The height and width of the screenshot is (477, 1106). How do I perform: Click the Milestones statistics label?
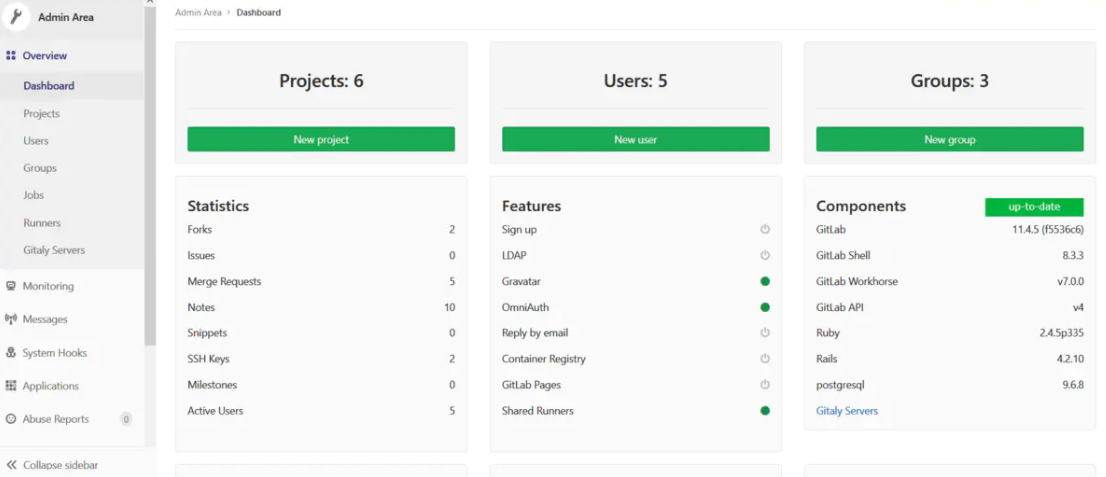tap(212, 385)
